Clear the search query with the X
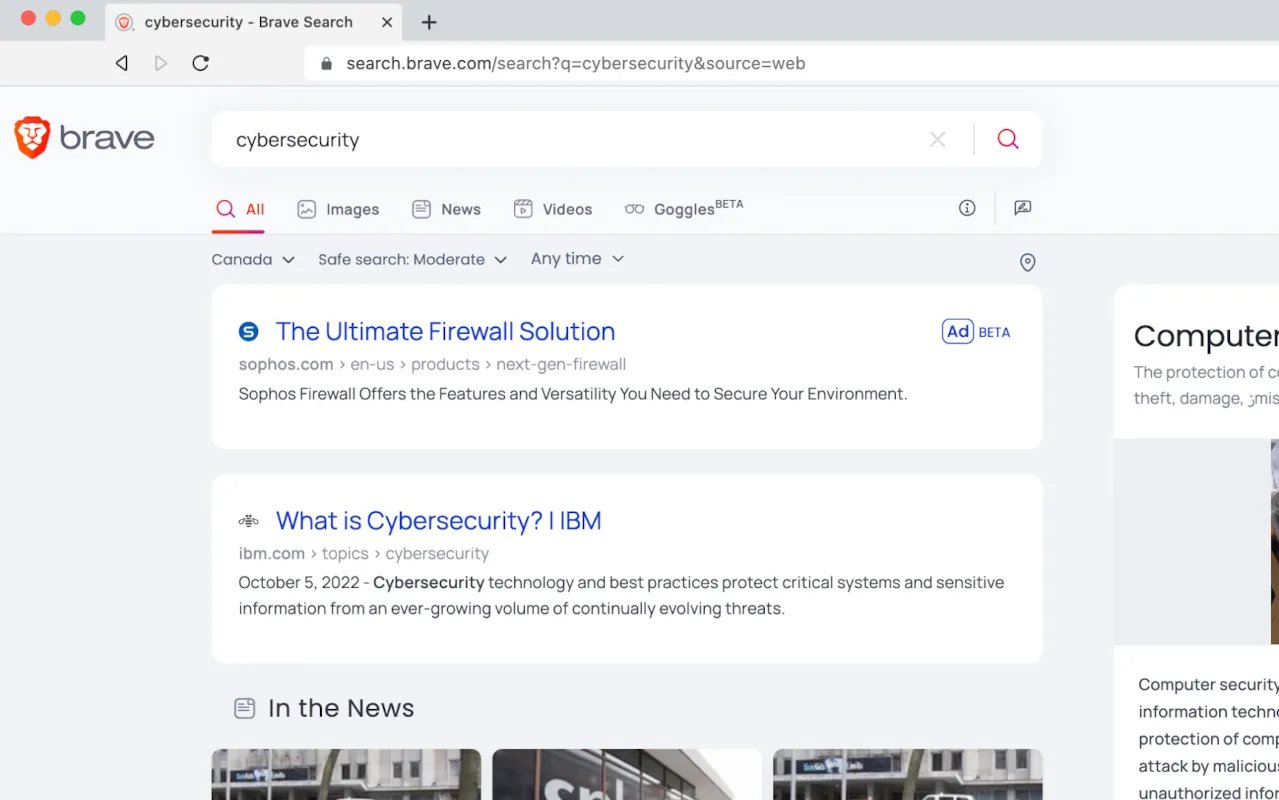Viewport: 1279px width, 800px height. (937, 140)
